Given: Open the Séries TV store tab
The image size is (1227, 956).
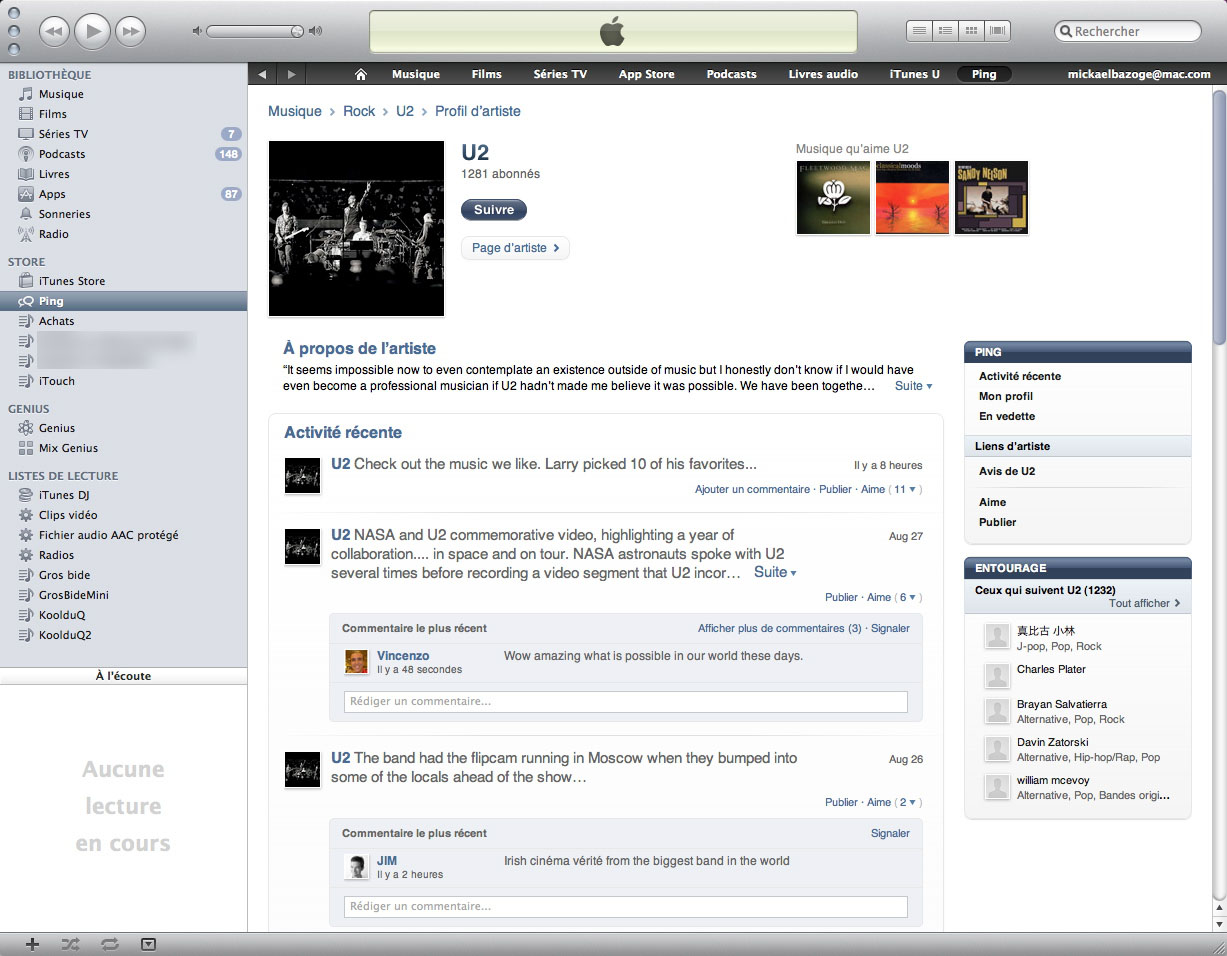Looking at the screenshot, I should point(560,74).
